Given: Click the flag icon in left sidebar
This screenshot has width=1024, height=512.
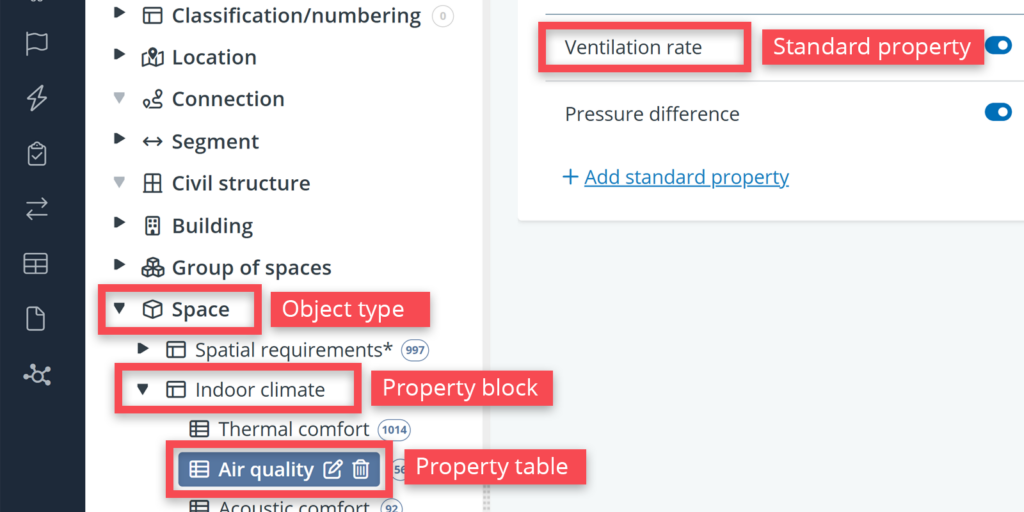Looking at the screenshot, I should point(37,43).
